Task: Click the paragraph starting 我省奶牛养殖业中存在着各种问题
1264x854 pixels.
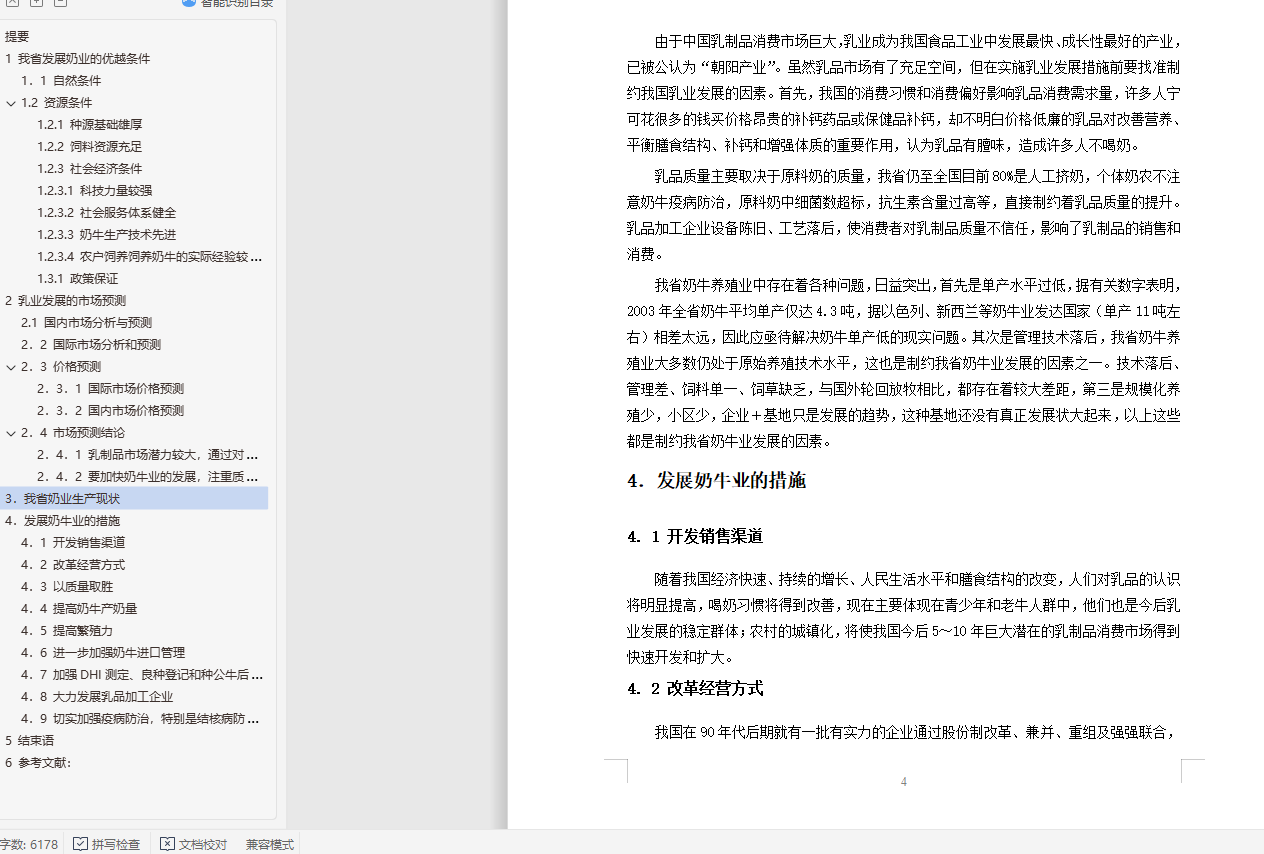Action: point(904,362)
